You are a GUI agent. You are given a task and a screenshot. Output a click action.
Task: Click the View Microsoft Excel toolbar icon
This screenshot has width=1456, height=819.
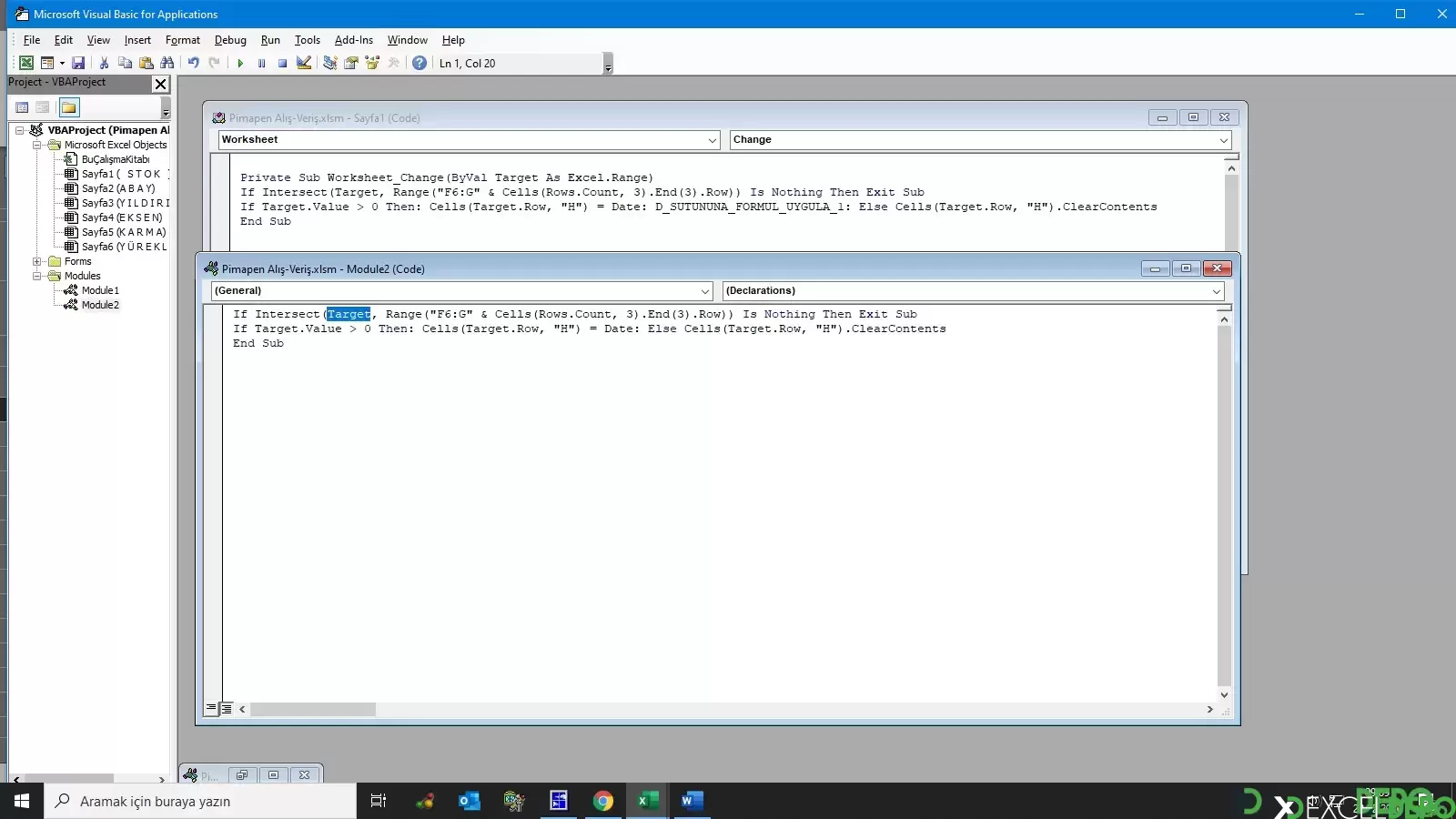pyautogui.click(x=26, y=63)
